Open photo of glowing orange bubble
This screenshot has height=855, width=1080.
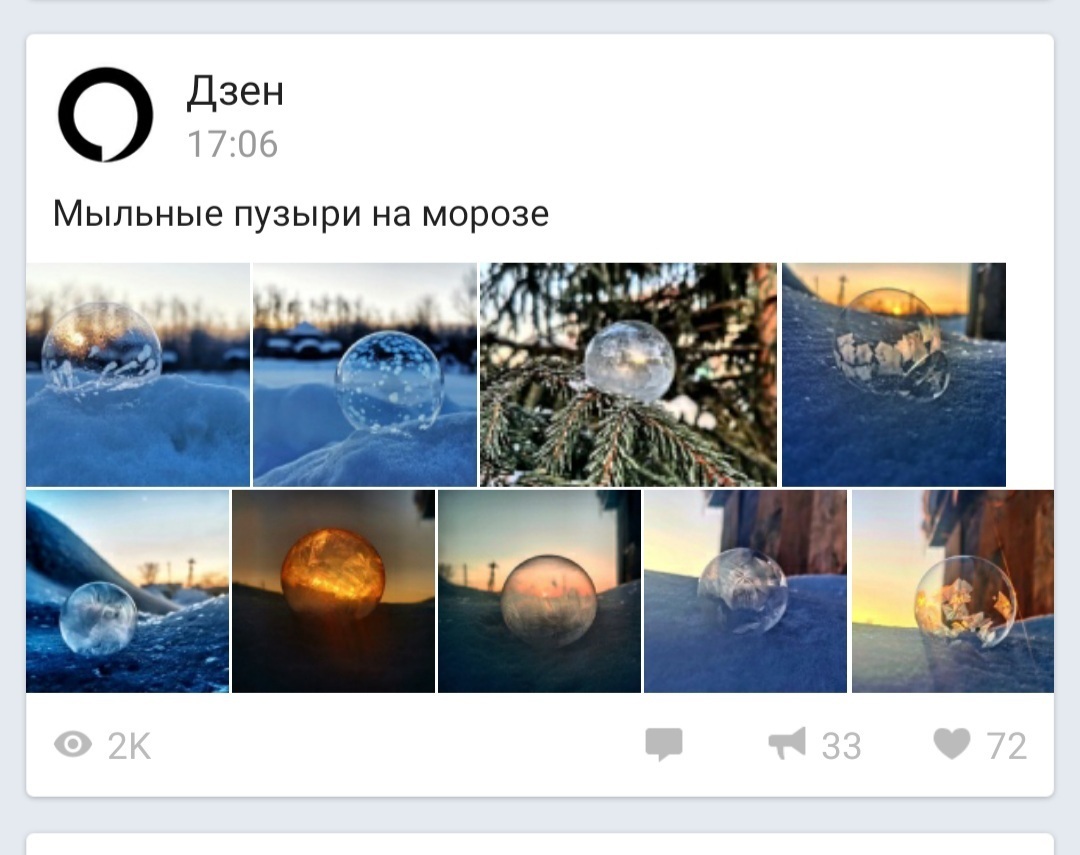[333, 591]
